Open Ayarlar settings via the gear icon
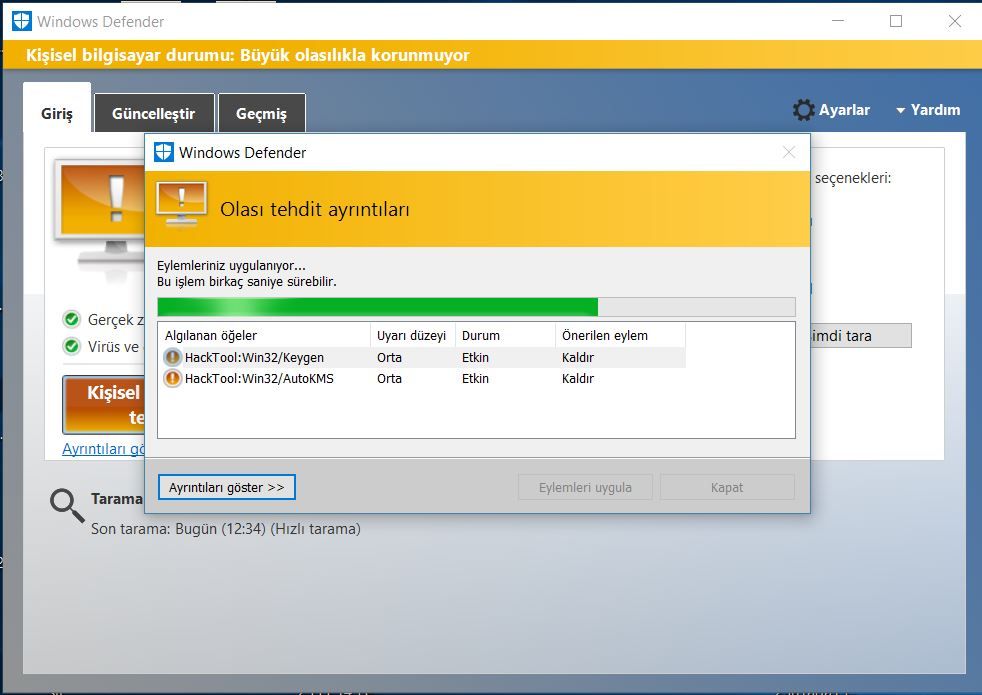The height and width of the screenshot is (695, 982). 804,110
